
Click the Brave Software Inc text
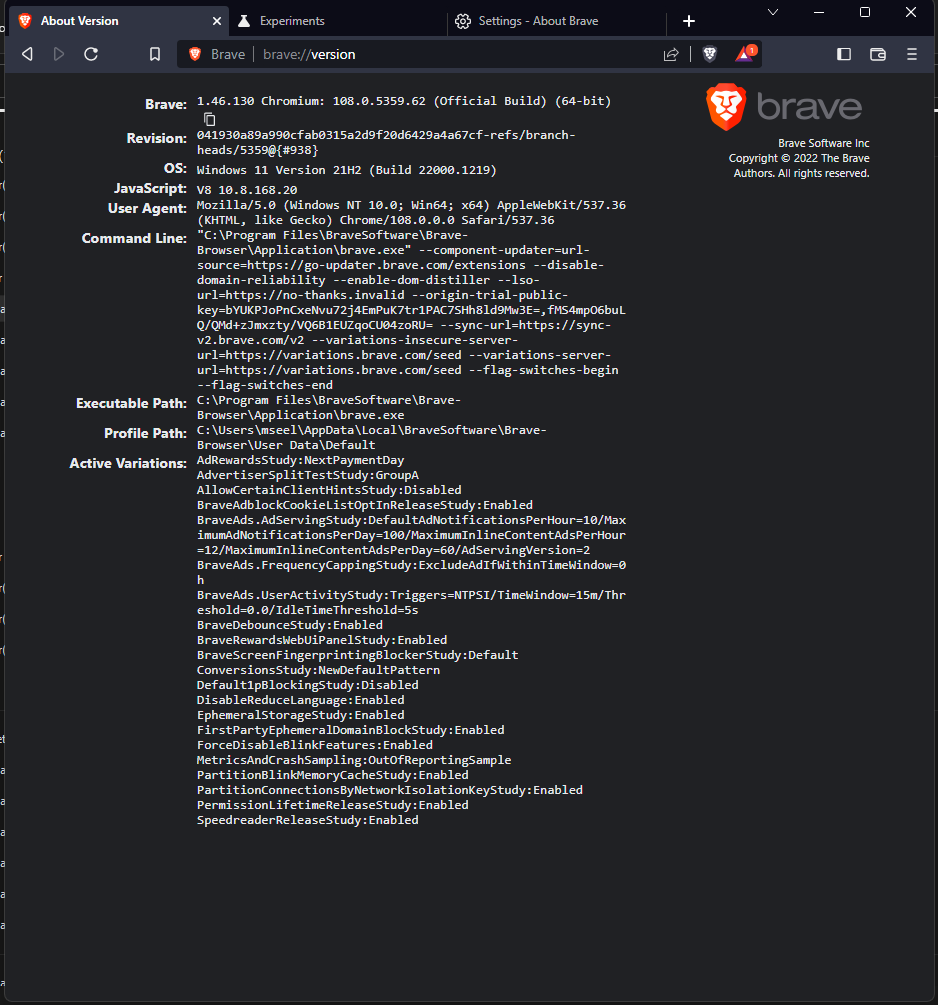(823, 143)
